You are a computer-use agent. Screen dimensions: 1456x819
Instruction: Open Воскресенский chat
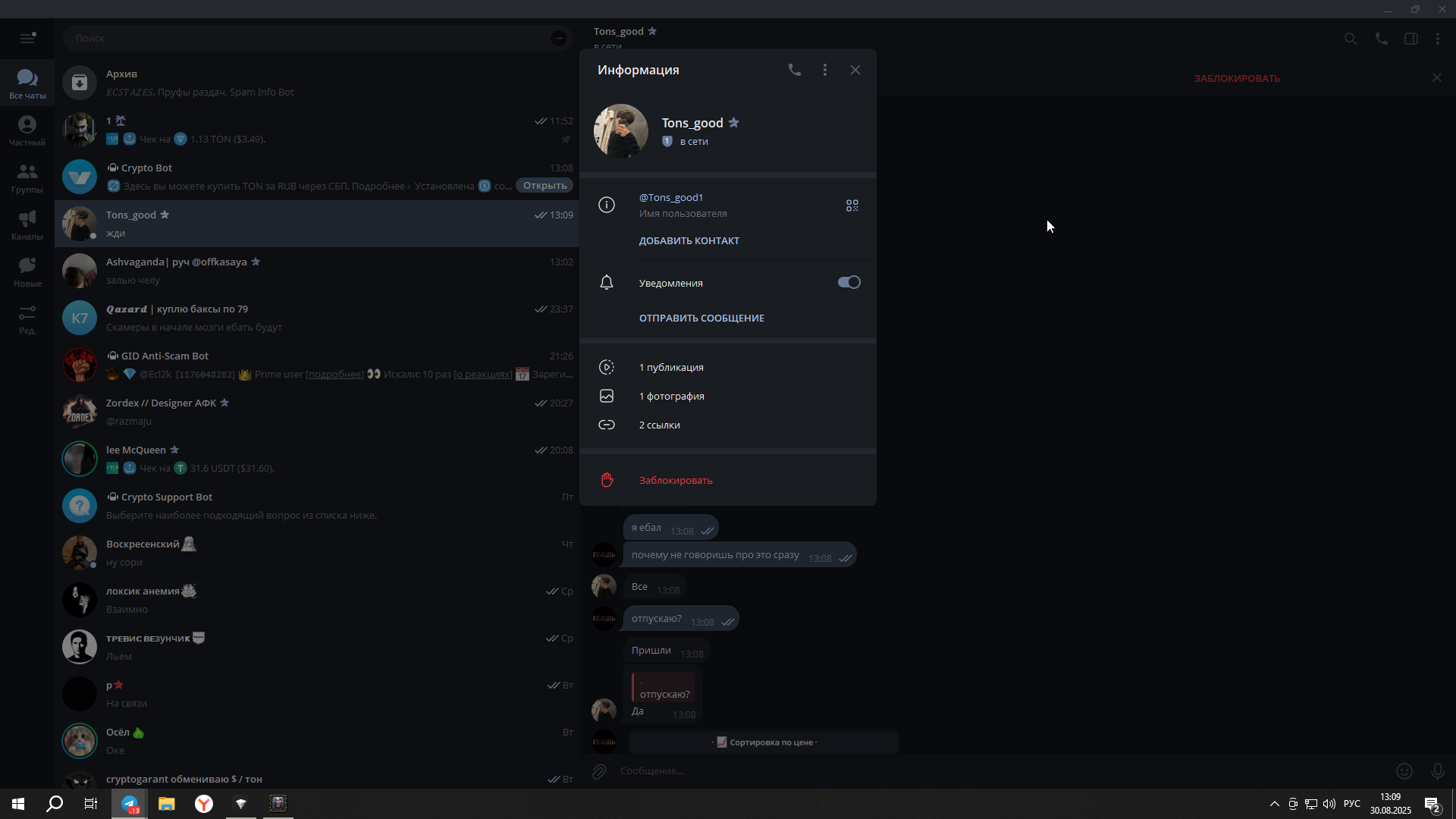coord(317,553)
